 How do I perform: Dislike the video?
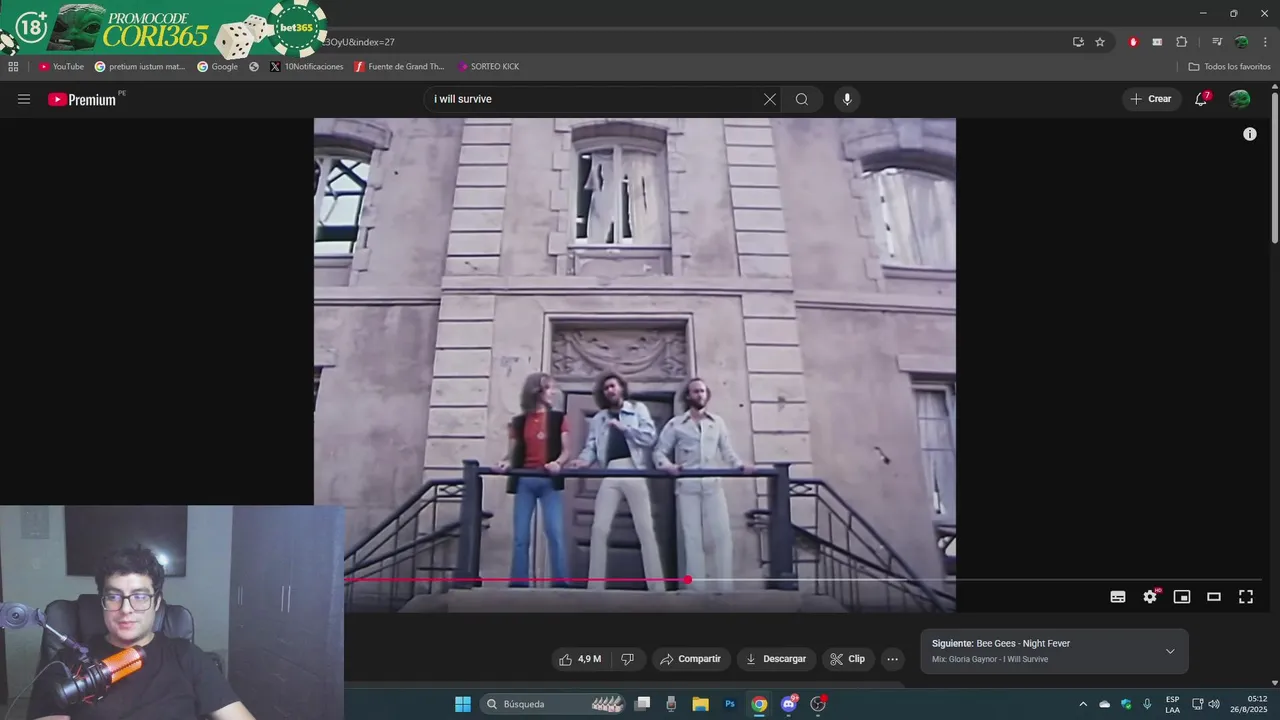628,659
